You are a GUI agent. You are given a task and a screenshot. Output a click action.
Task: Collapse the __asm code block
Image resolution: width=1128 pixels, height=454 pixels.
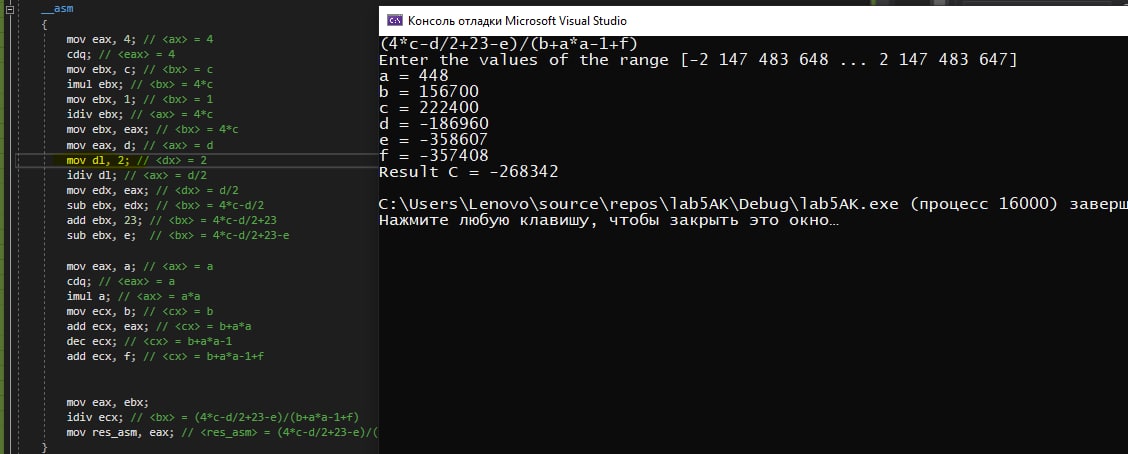[x=10, y=10]
